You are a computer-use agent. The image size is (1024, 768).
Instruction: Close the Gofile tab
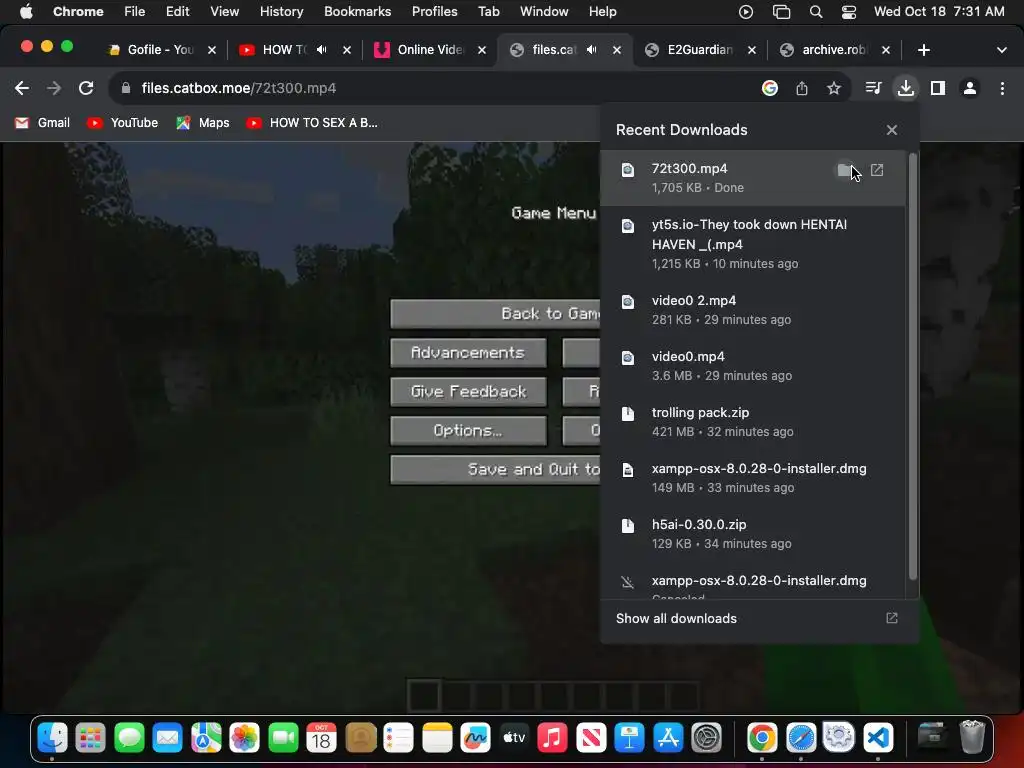[212, 50]
